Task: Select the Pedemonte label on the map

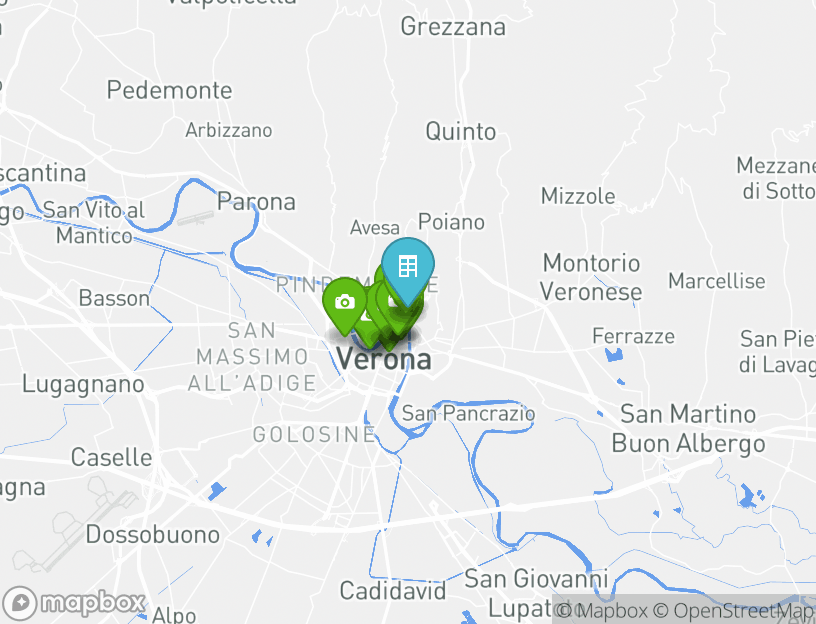Action: tap(169, 90)
